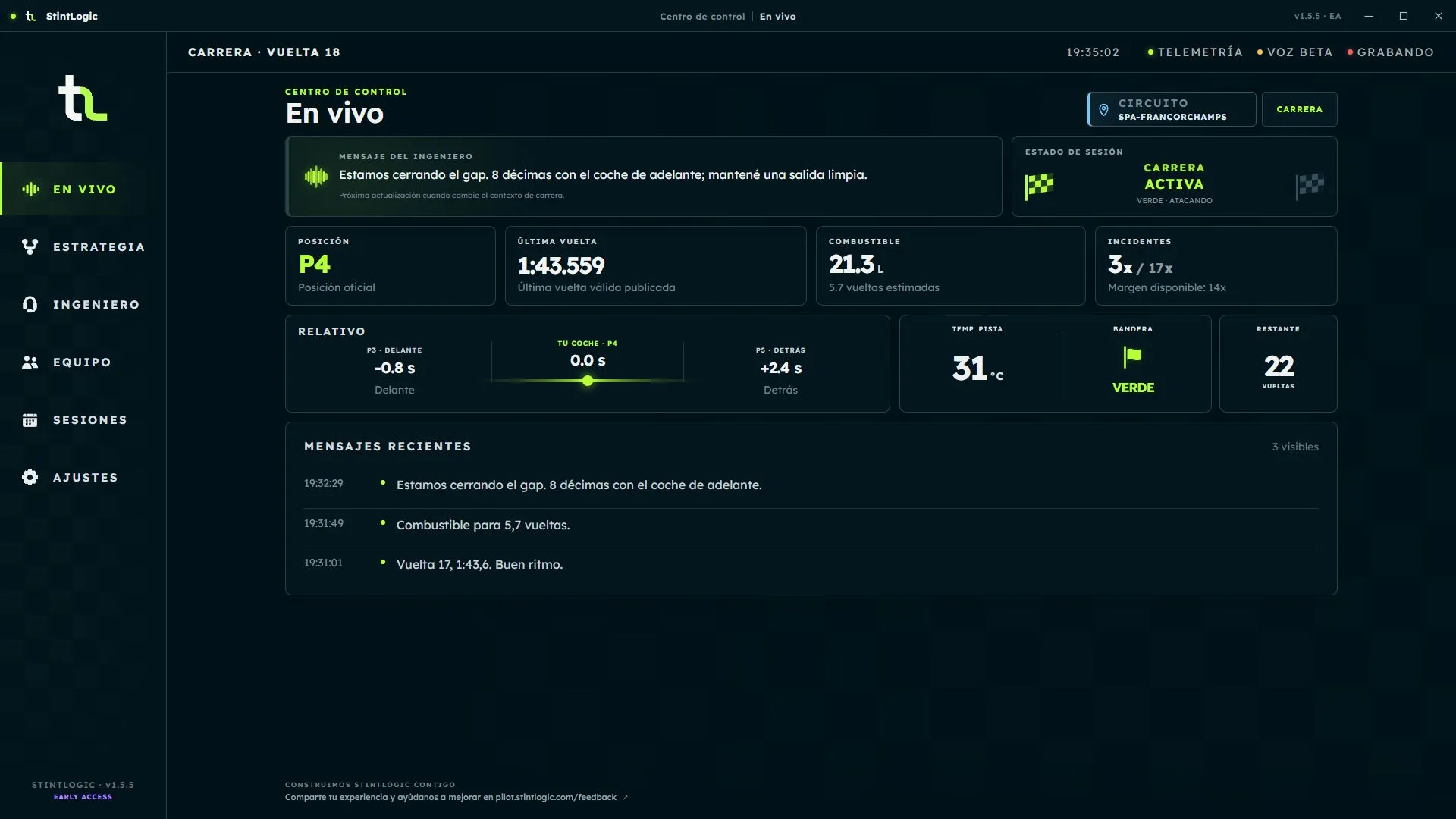Open the En Vivo waveform sidebar icon
The width and height of the screenshot is (1456, 819).
[30, 189]
